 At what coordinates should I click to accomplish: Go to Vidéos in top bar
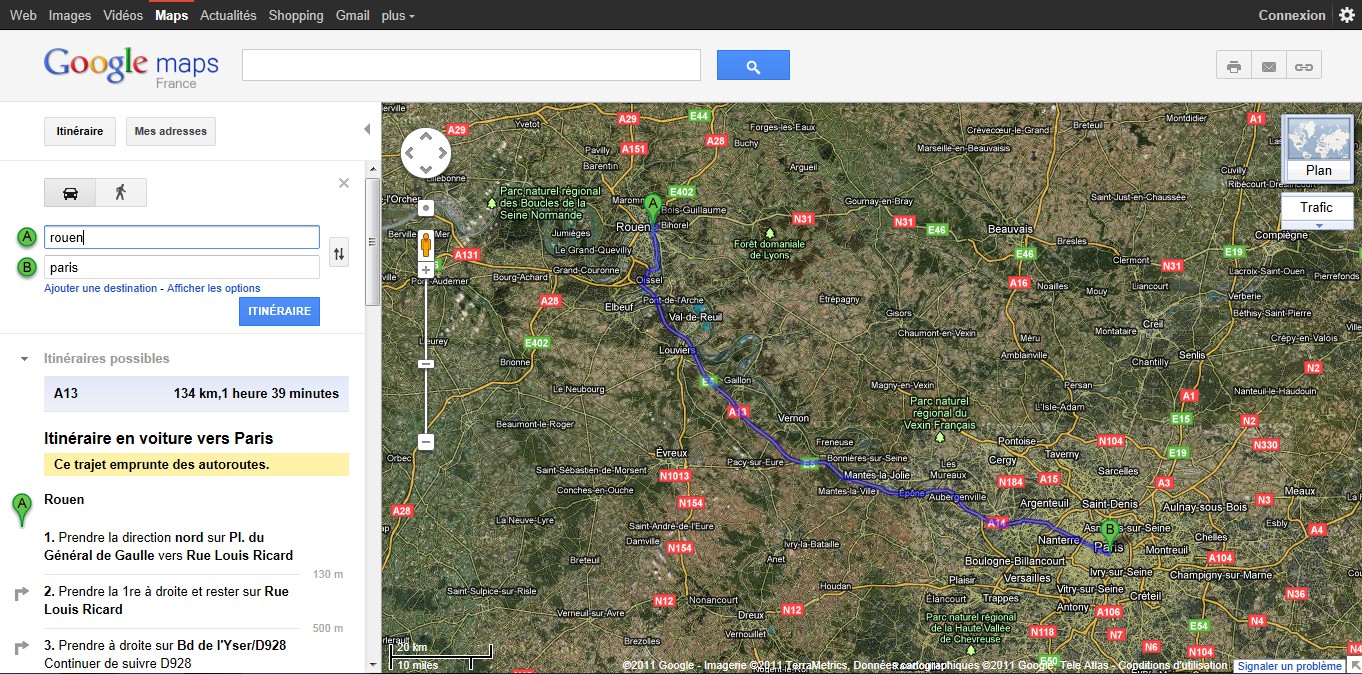point(123,15)
